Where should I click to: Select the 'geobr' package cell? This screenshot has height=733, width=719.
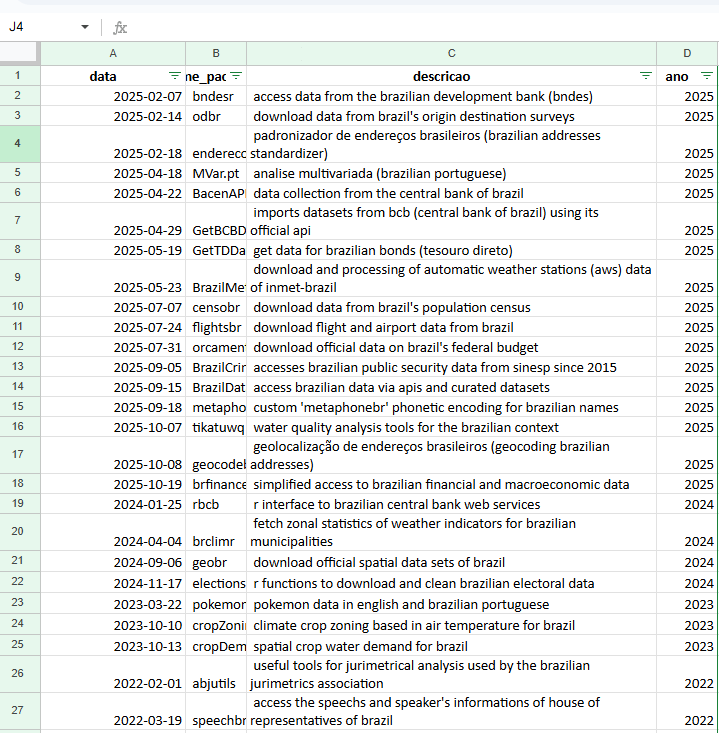(216, 562)
